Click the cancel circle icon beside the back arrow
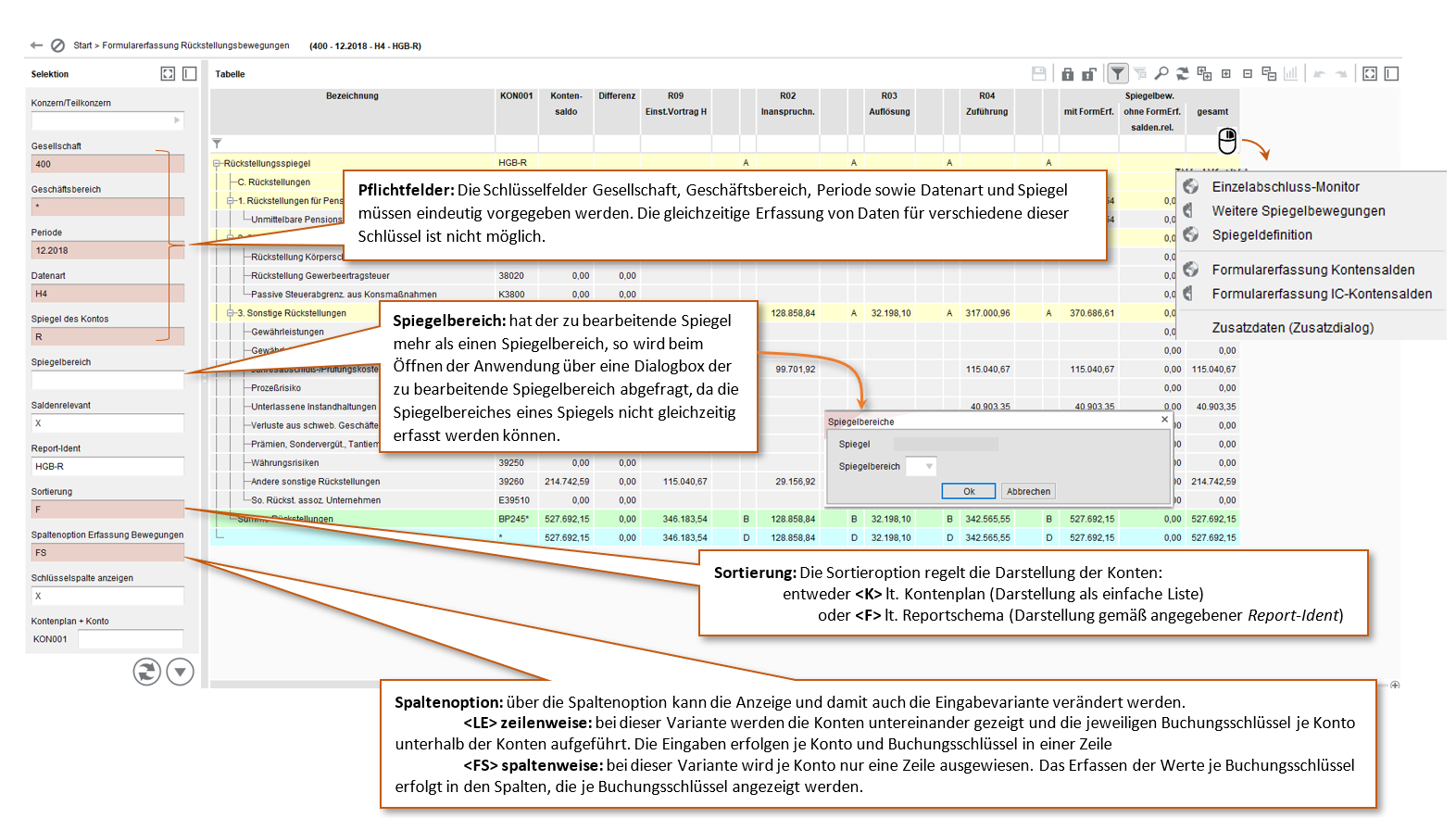 57,45
